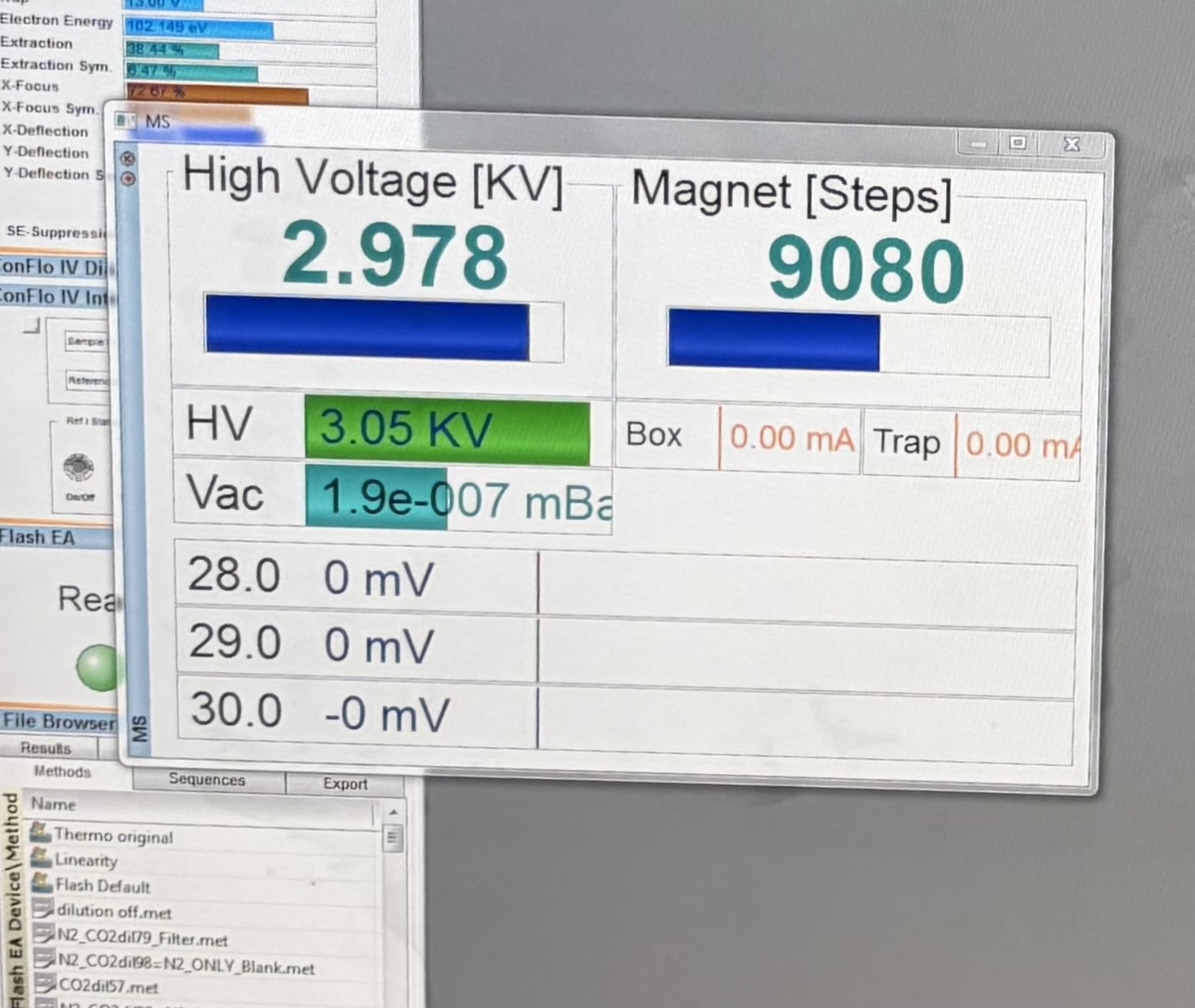Click the Y-Deflection parameter label
This screenshot has height=1008, width=1195.
coord(46,152)
